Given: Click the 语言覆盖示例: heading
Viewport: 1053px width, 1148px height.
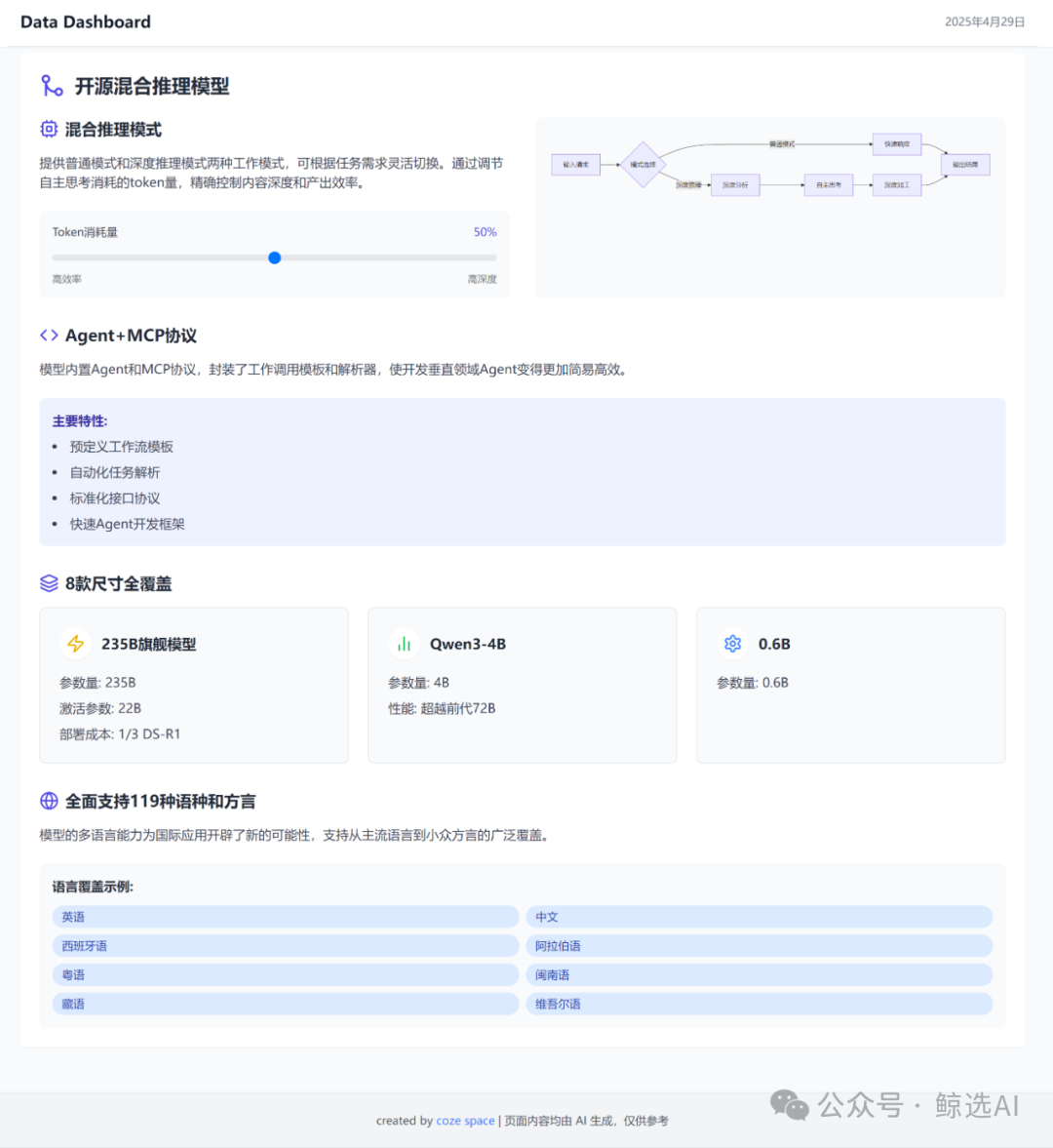Looking at the screenshot, I should pos(93,887).
